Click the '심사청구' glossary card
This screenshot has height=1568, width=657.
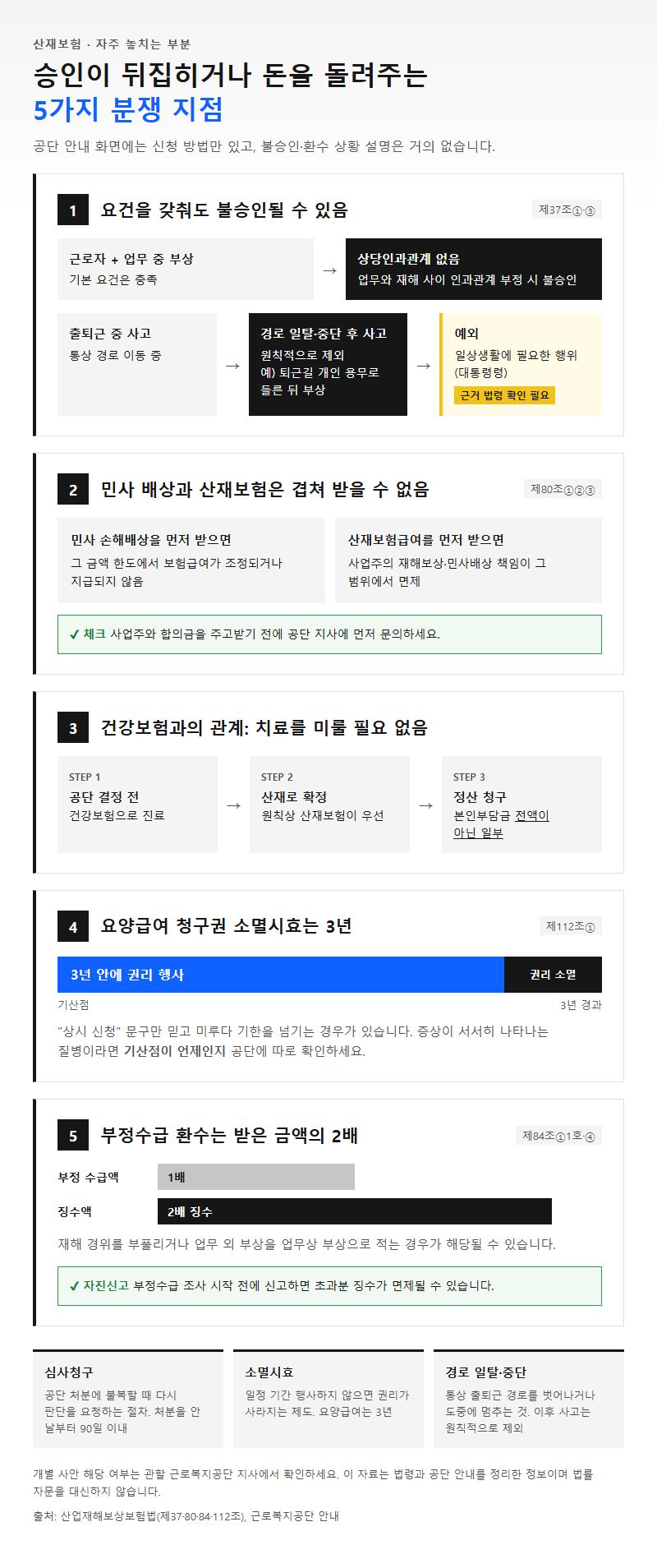pyautogui.click(x=128, y=1399)
